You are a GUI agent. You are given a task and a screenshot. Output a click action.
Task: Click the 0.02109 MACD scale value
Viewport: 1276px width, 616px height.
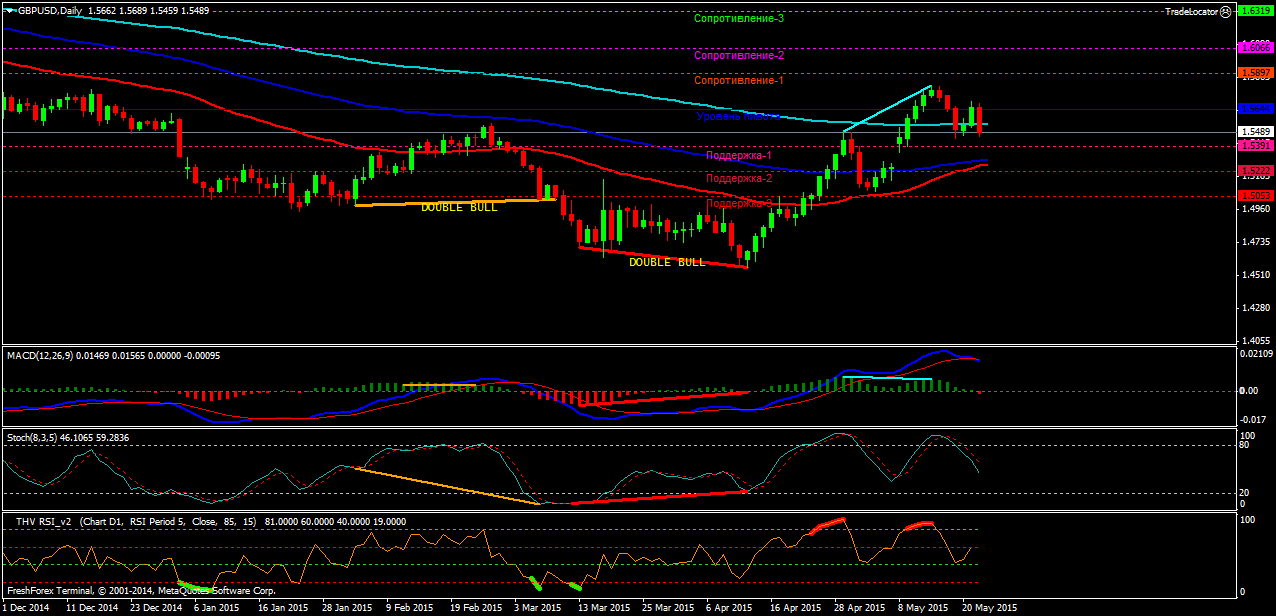point(1256,353)
